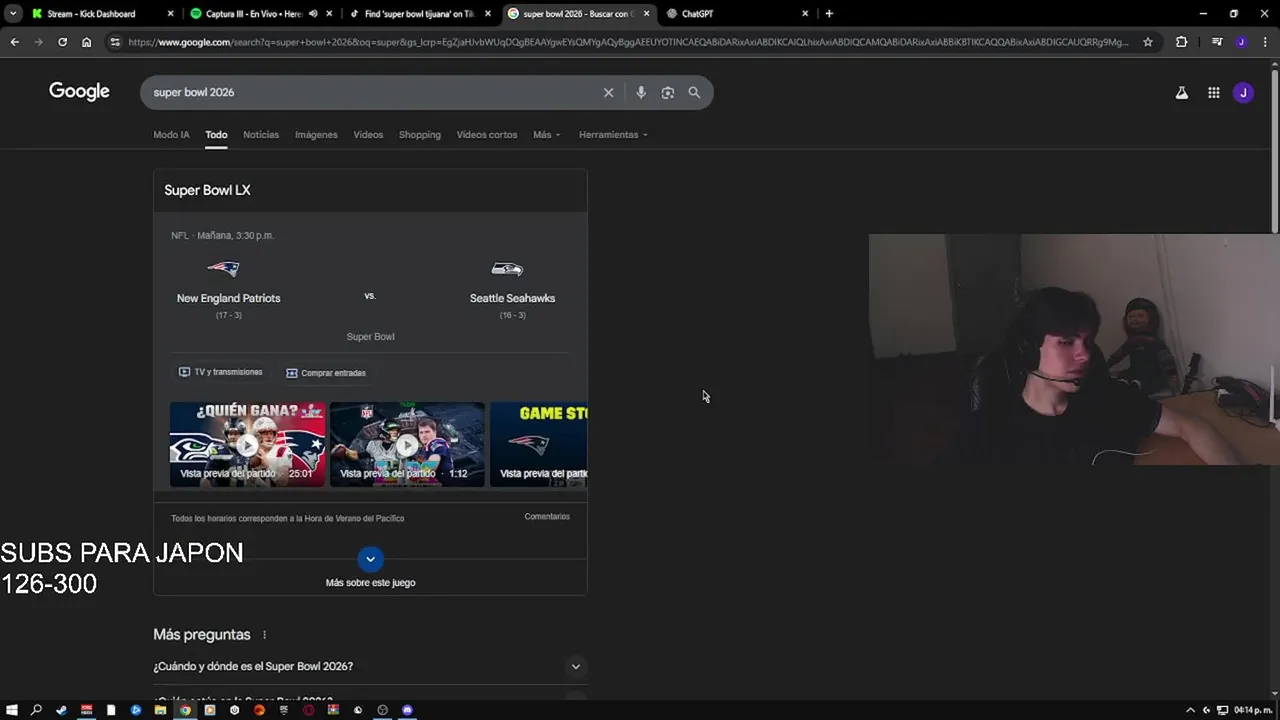Click the New England Patriots team logo
The width and height of the screenshot is (1280, 720).
223,268
